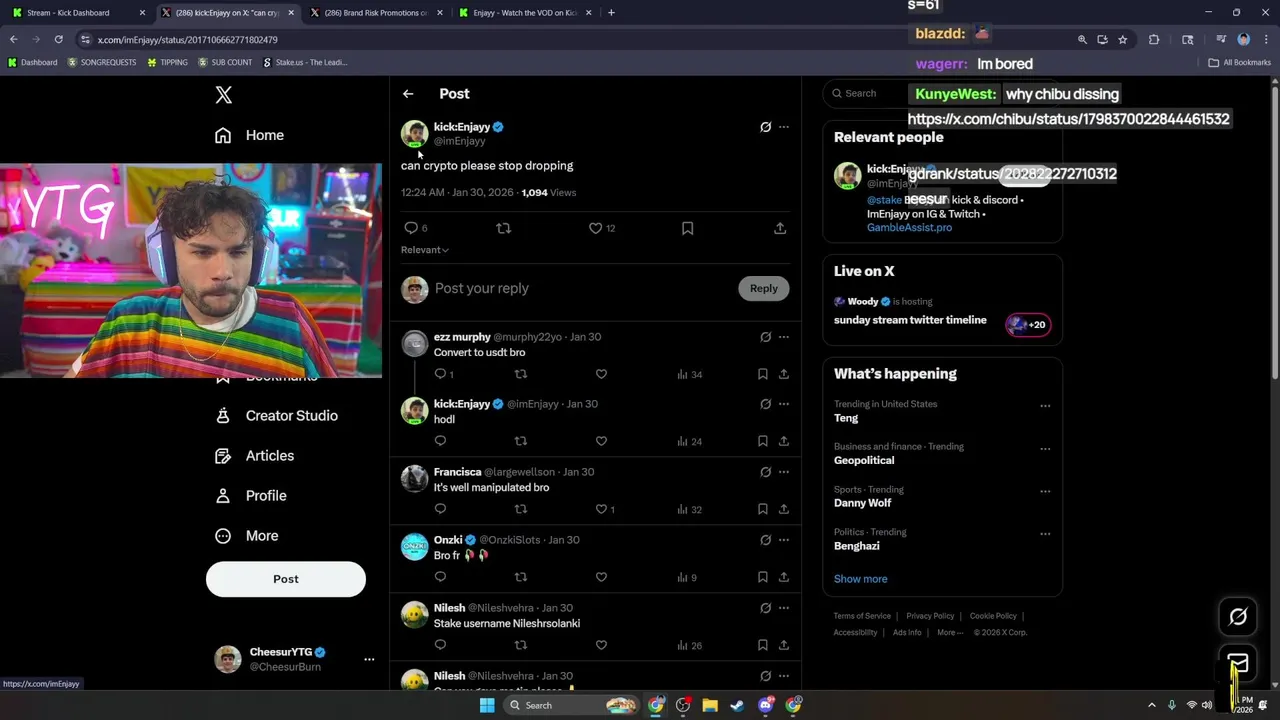Screen dimensions: 1280x720
Task: Open more options for Benghazi trend
Action: (x=1045, y=534)
